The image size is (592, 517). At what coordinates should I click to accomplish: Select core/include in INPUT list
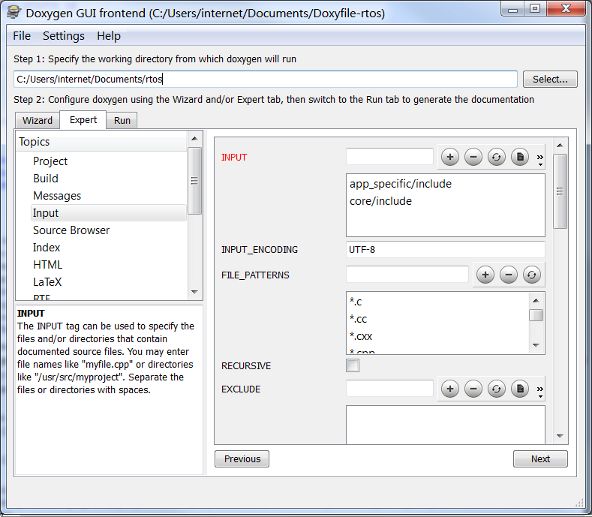380,201
